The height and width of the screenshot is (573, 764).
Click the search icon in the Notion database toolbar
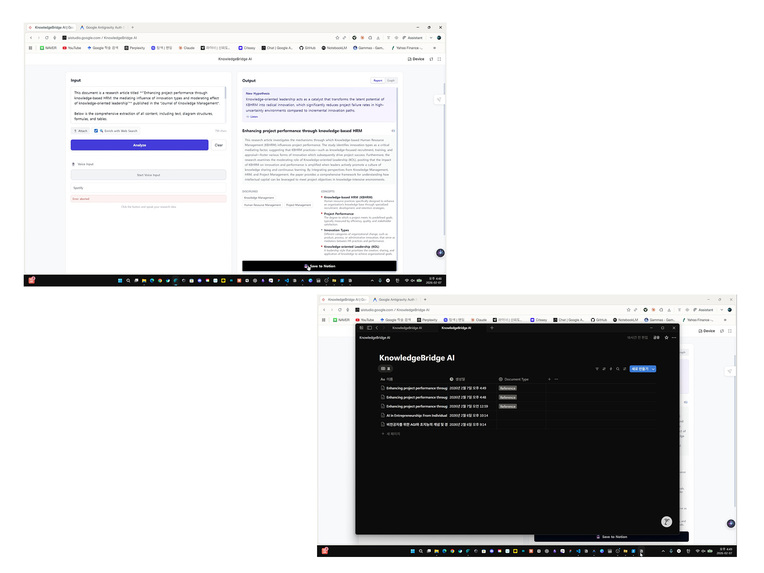tap(617, 369)
